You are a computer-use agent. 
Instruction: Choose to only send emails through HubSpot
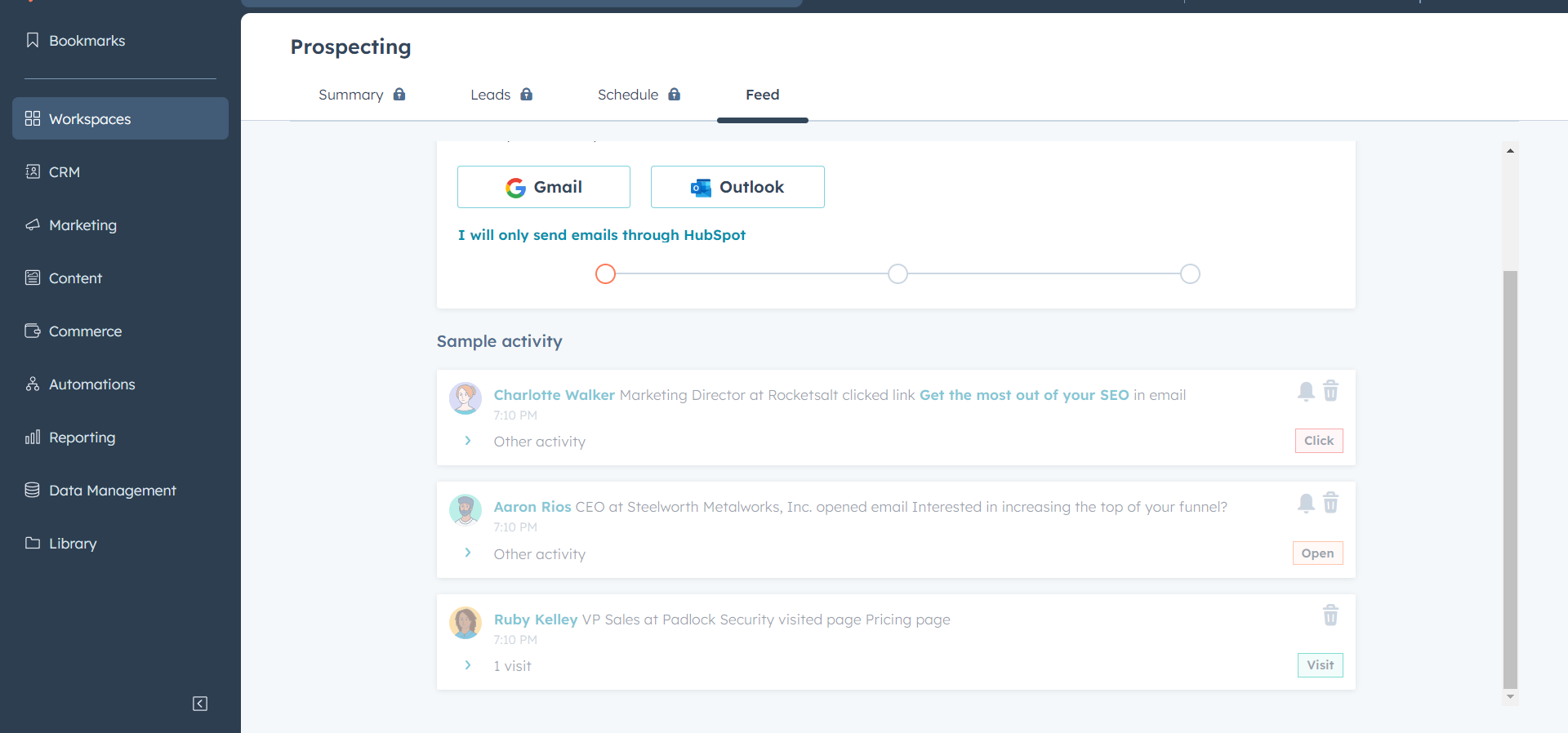tap(602, 235)
